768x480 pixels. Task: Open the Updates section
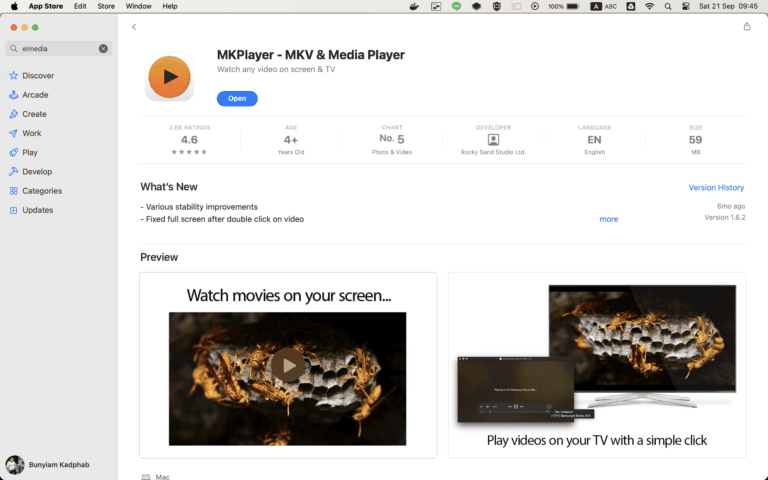point(37,210)
